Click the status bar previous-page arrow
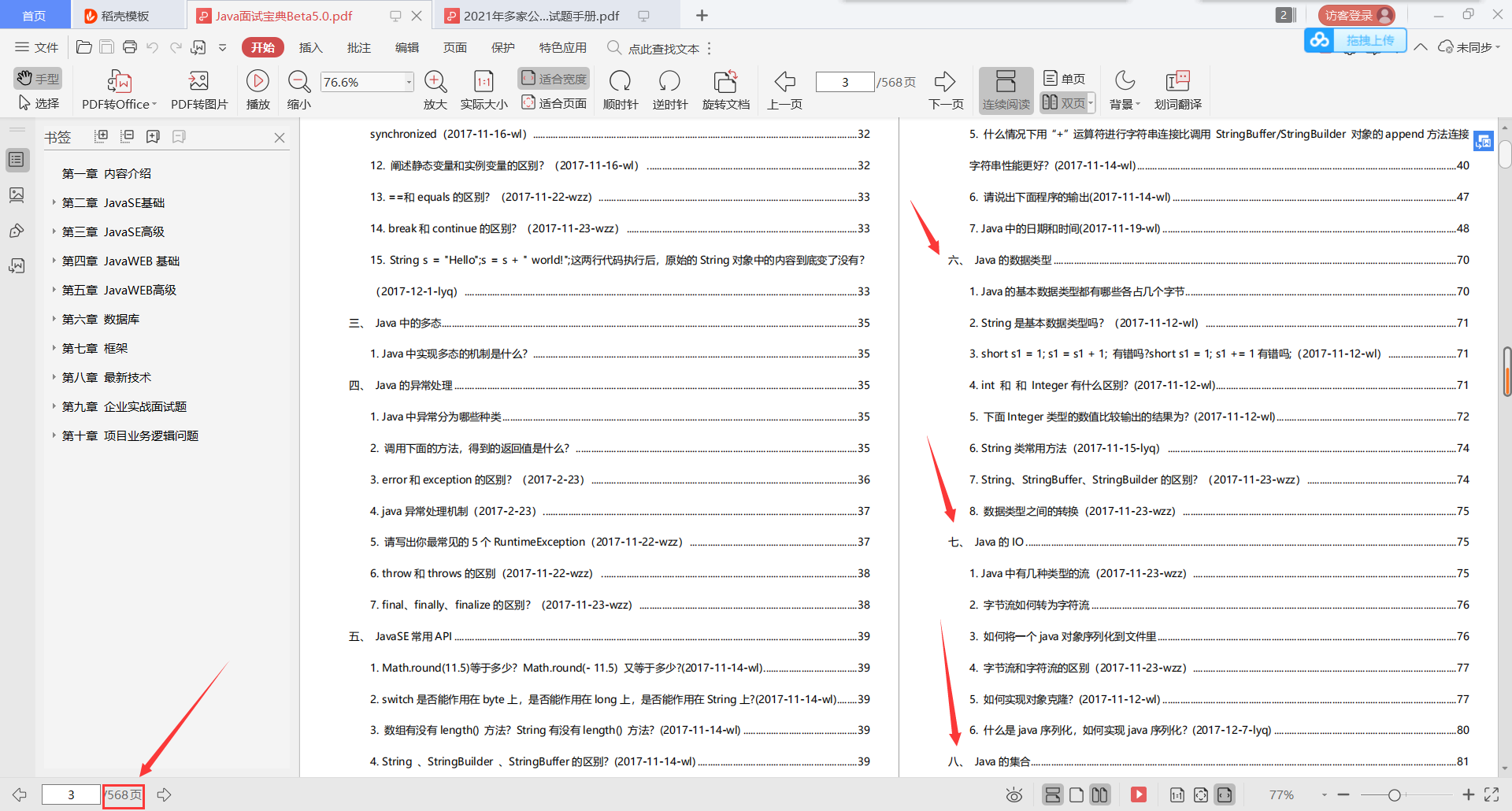 [20, 794]
